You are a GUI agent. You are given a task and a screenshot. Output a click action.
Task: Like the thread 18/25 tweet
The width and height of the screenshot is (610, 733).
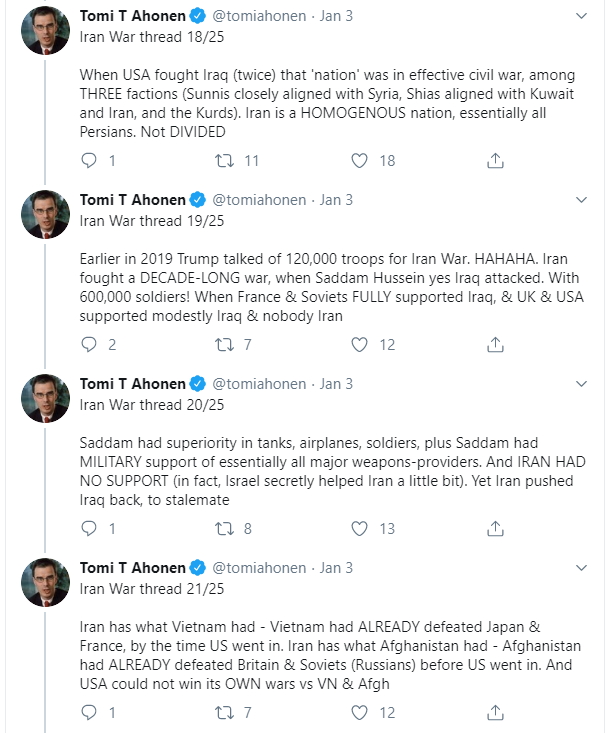click(359, 160)
